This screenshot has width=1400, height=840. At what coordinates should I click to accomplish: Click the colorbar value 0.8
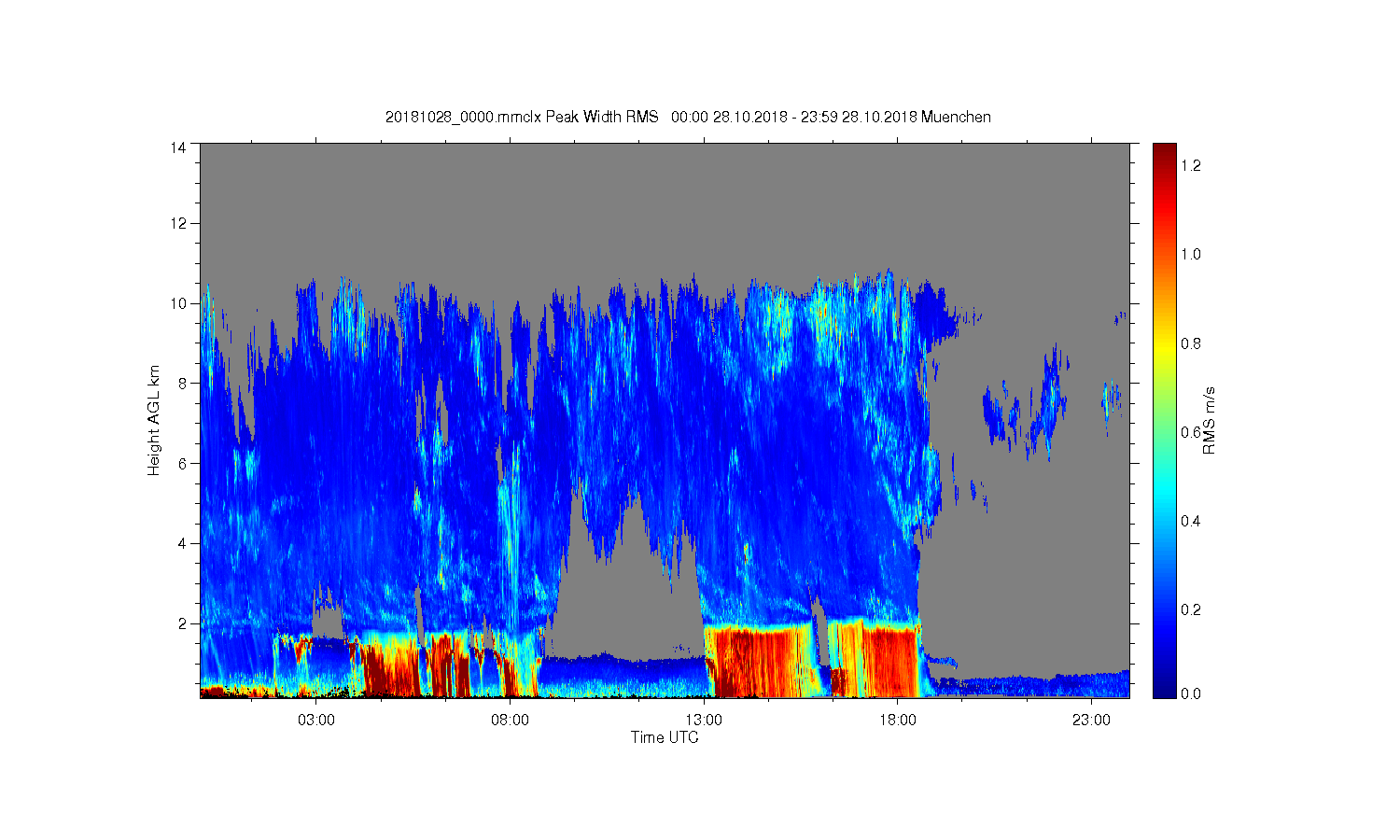coord(1190,343)
